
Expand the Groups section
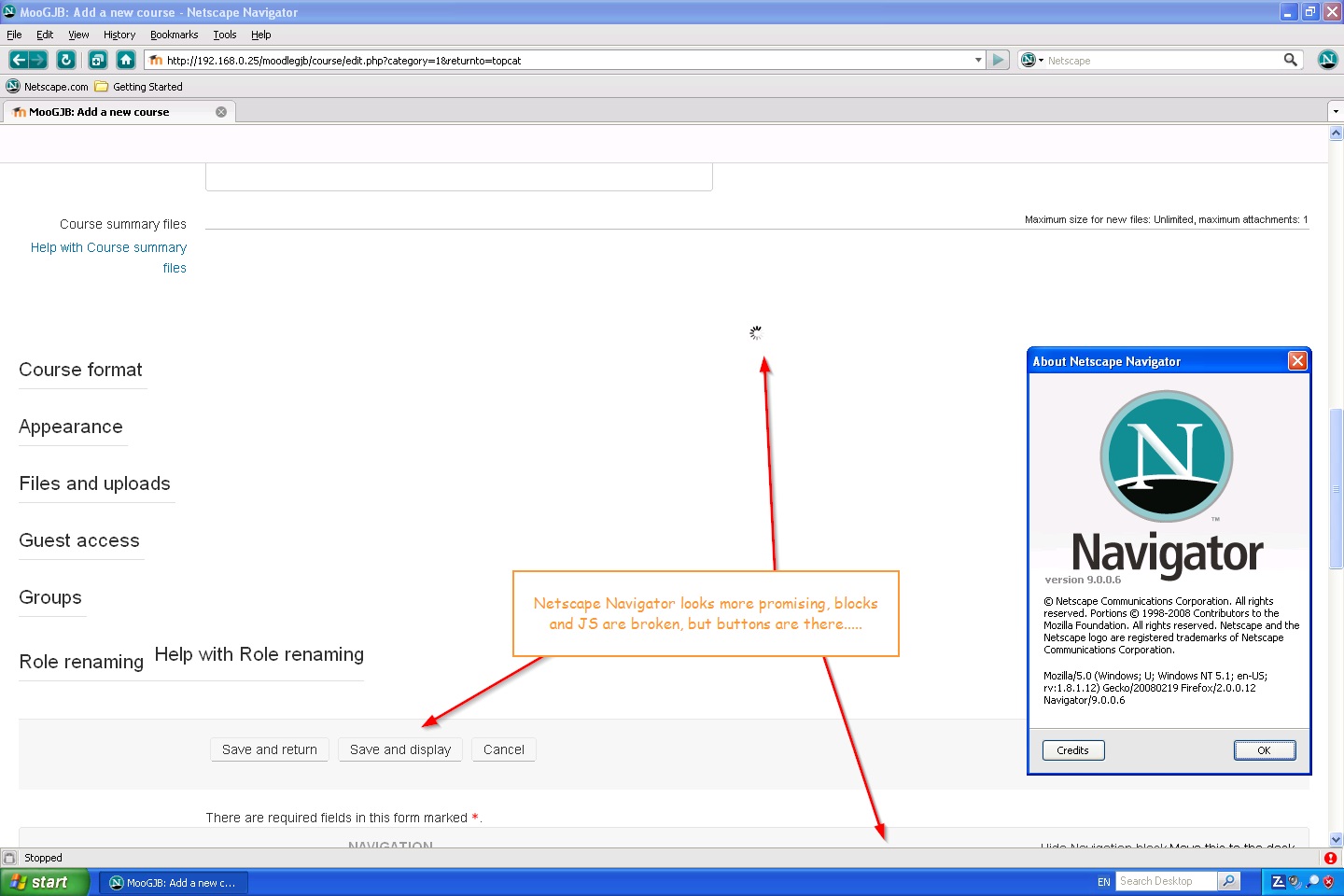(x=50, y=597)
